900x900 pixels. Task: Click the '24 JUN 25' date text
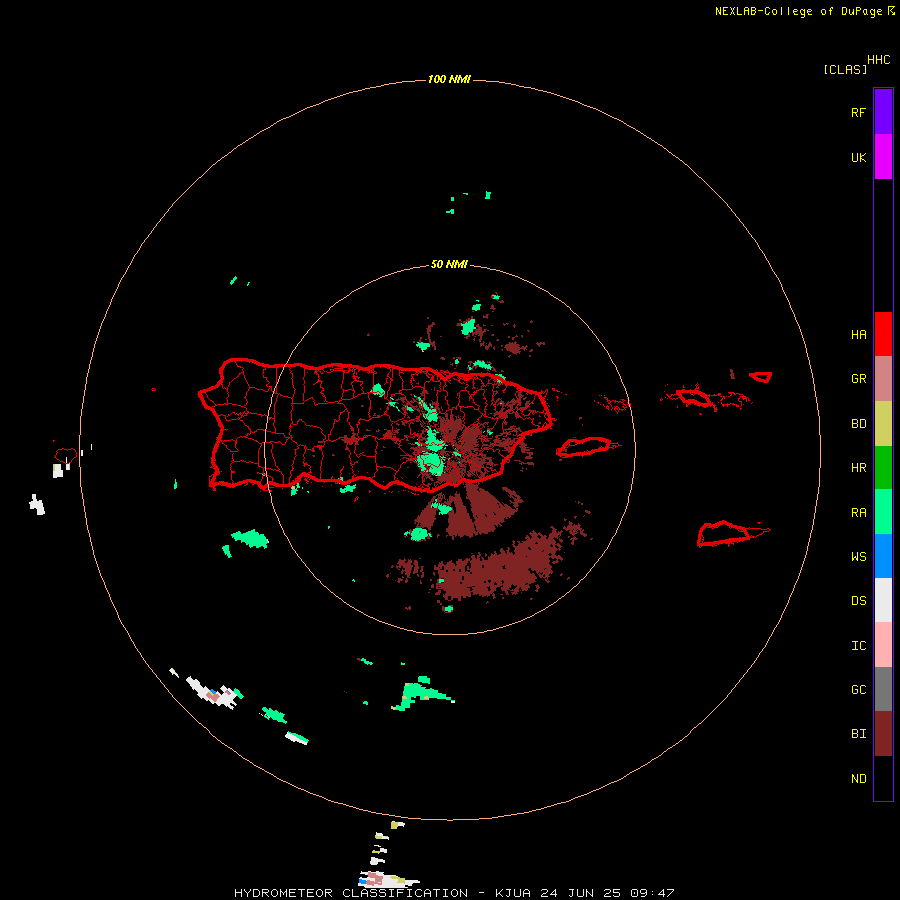pyautogui.click(x=581, y=893)
